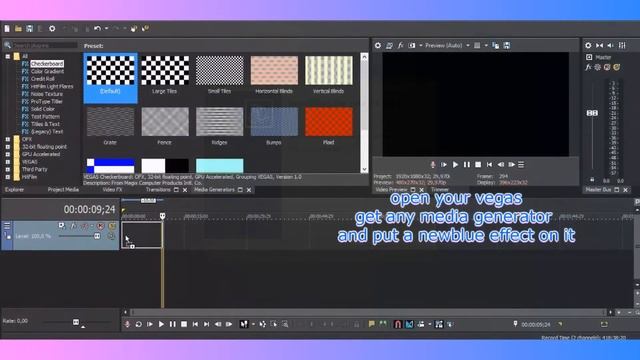Close the Media Generators tab

(x=249, y=190)
